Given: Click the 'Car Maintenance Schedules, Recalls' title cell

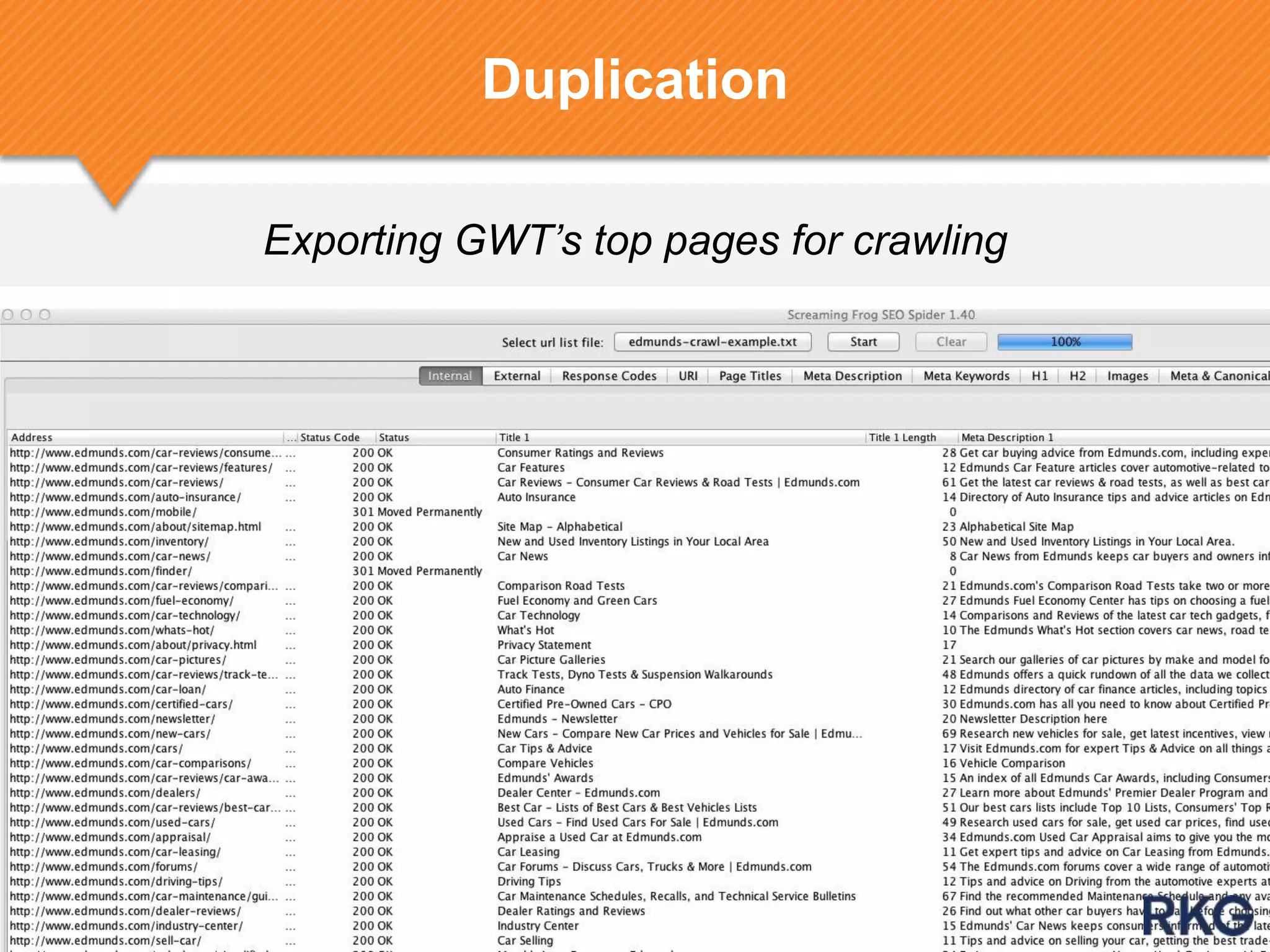Looking at the screenshot, I should [x=677, y=896].
